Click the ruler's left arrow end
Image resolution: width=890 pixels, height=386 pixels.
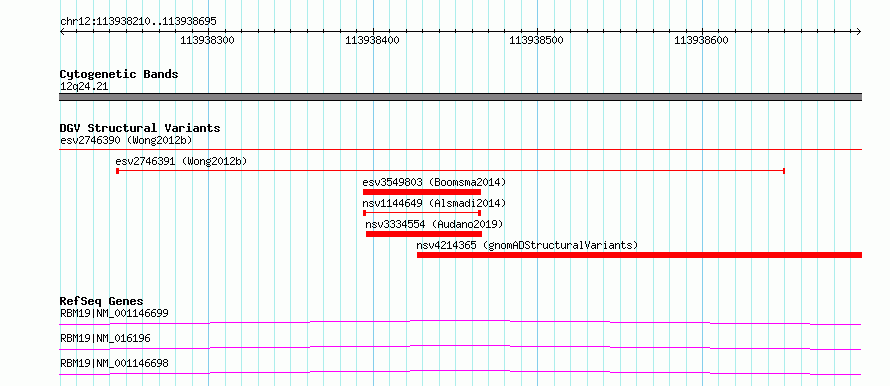[62, 32]
